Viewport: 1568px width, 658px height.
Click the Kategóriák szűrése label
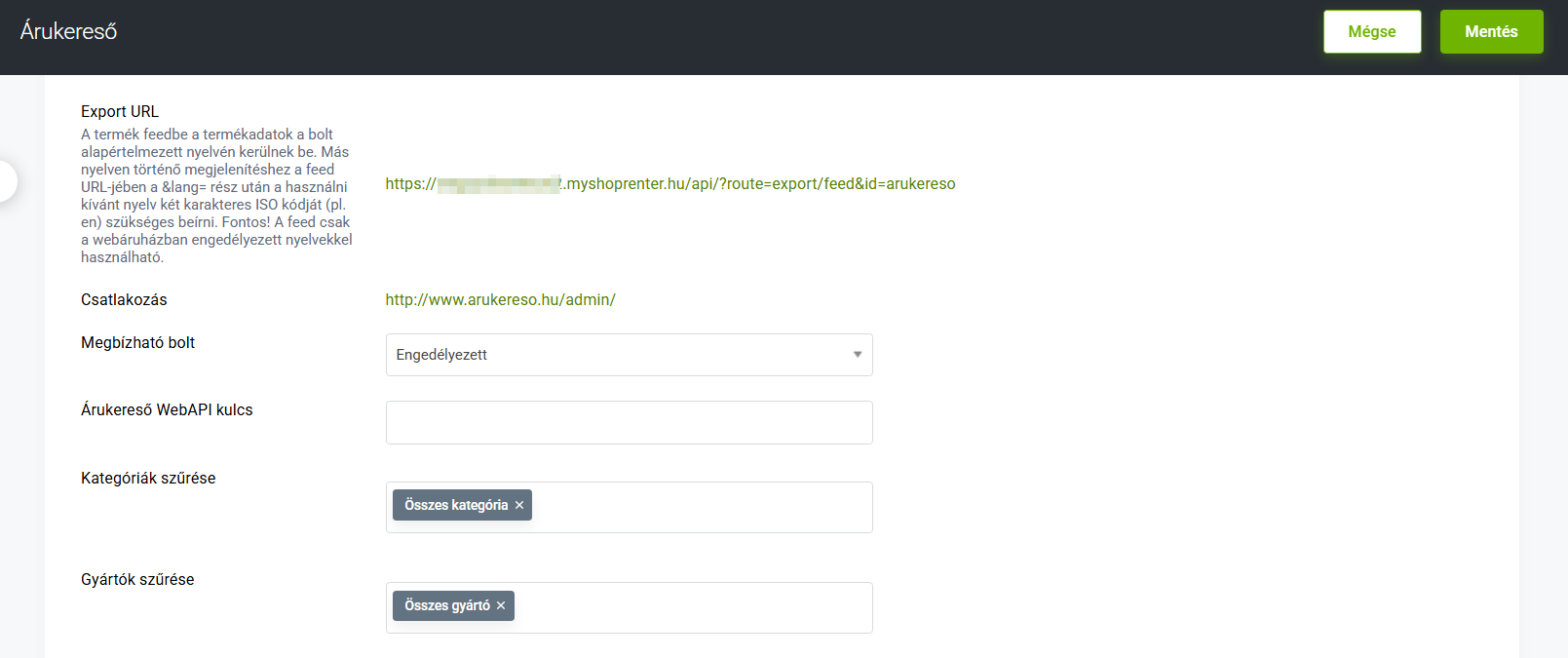(x=148, y=478)
